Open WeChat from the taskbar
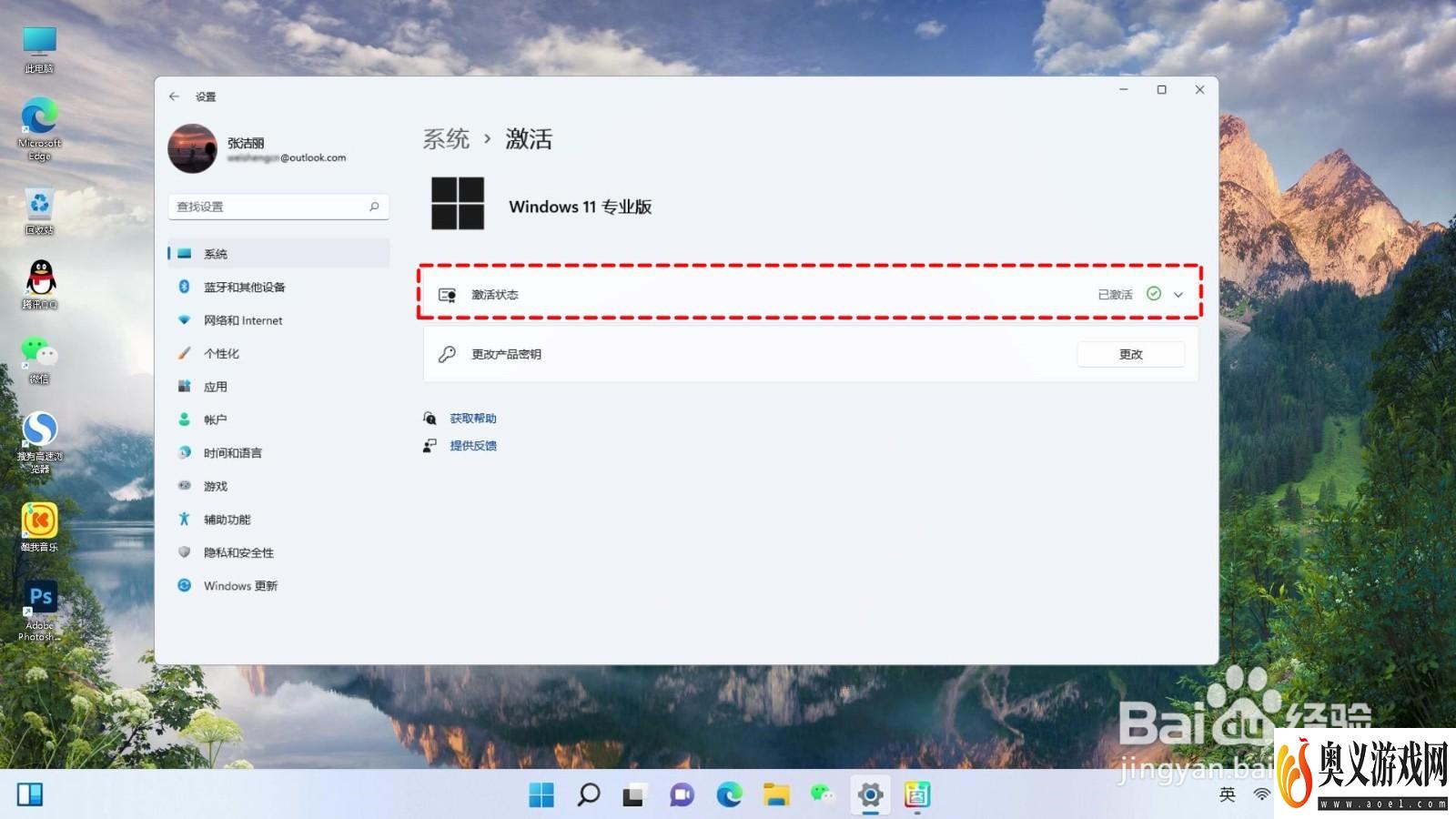The width and height of the screenshot is (1456, 819). click(x=823, y=794)
